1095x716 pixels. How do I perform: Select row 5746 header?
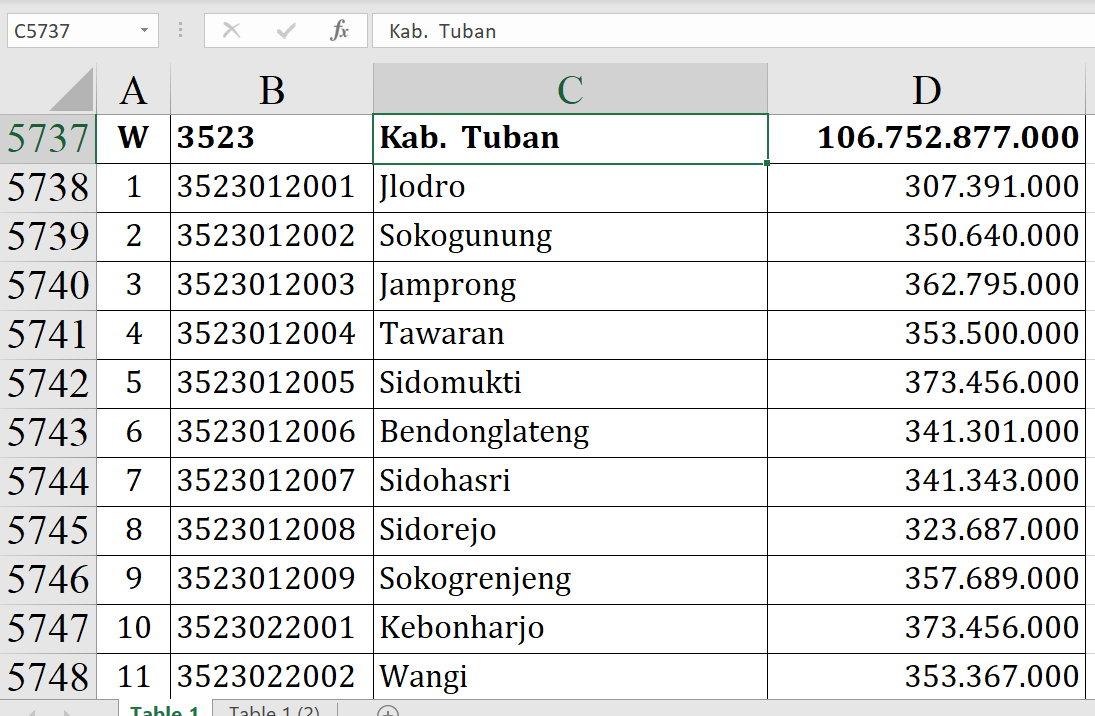(48, 580)
